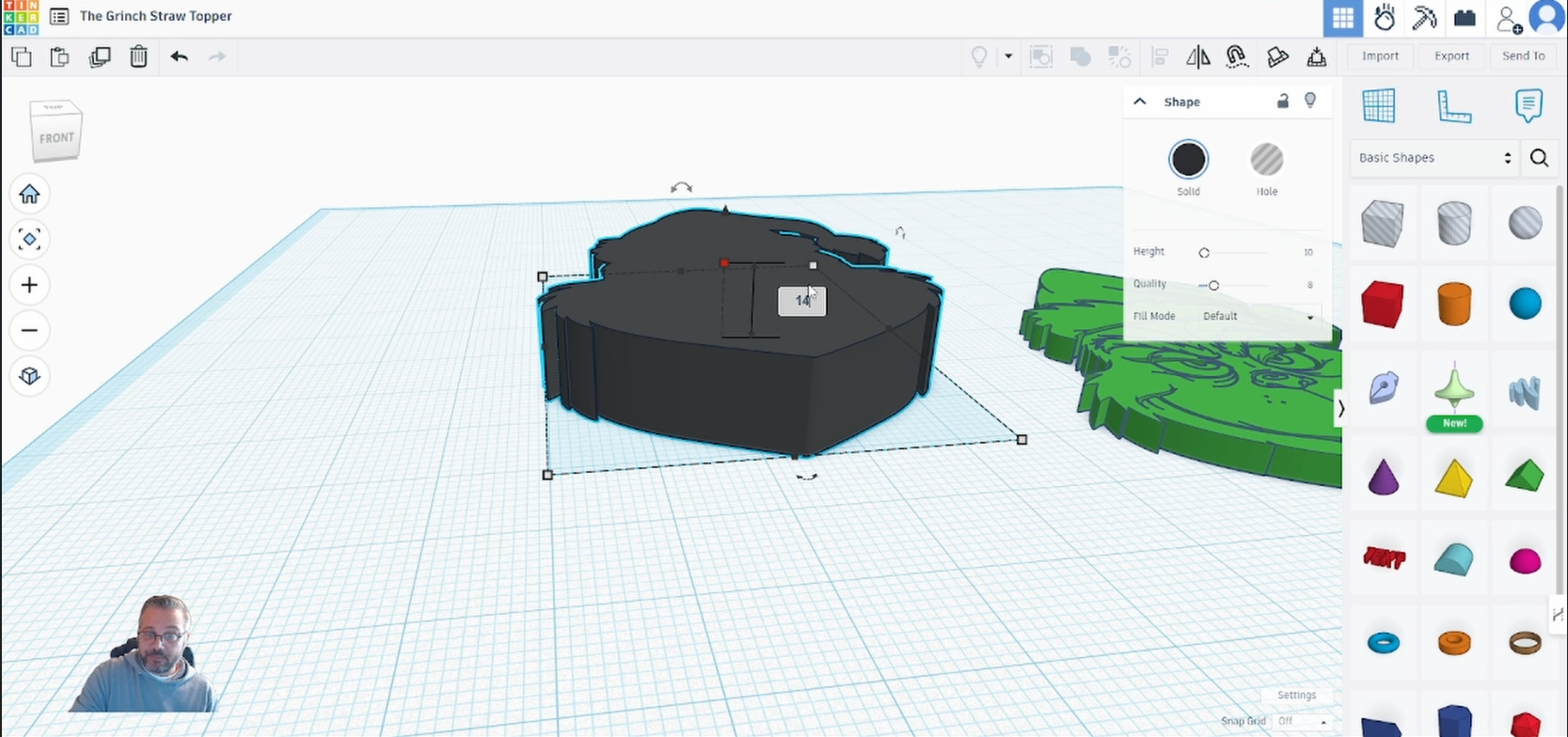The image size is (1568, 737).
Task: Select the red Box shape thumbnail
Action: coord(1382,305)
